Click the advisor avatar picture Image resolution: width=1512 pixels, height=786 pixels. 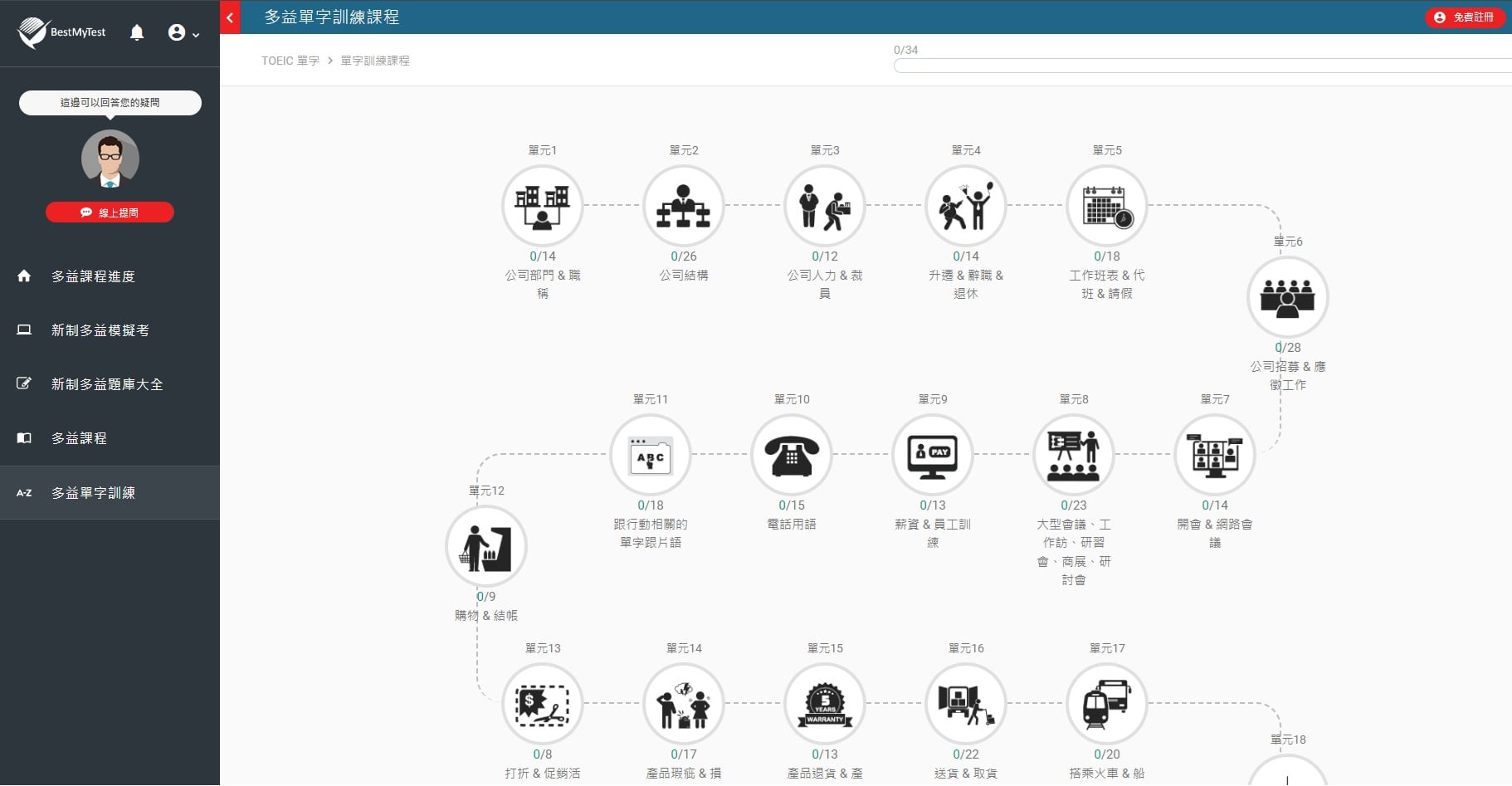point(110,159)
